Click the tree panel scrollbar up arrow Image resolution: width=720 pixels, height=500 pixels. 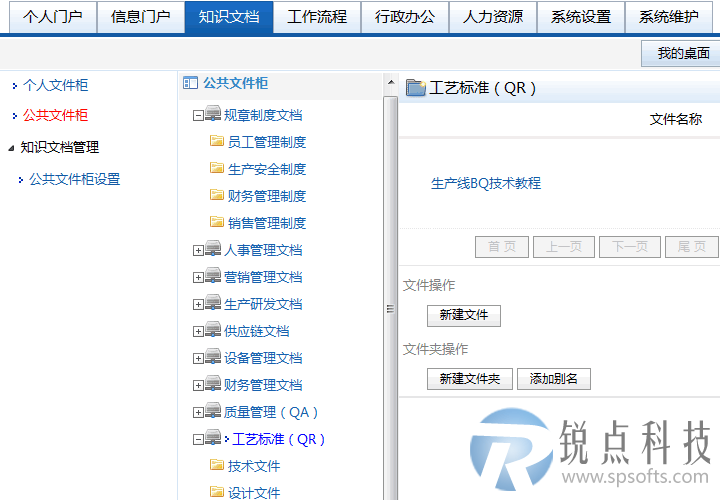[x=391, y=83]
